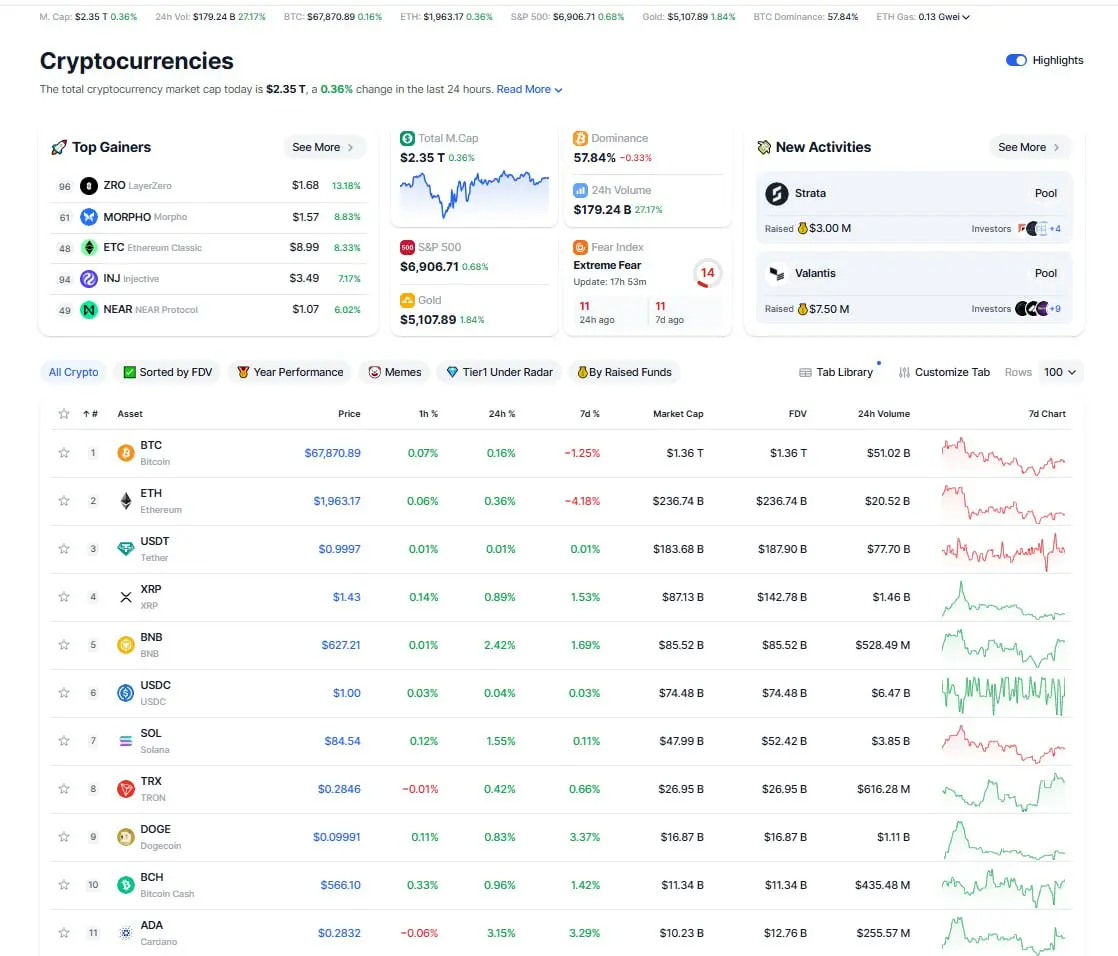This screenshot has width=1118, height=956.
Task: Switch to Tier1 Under Radar tab
Action: click(499, 372)
